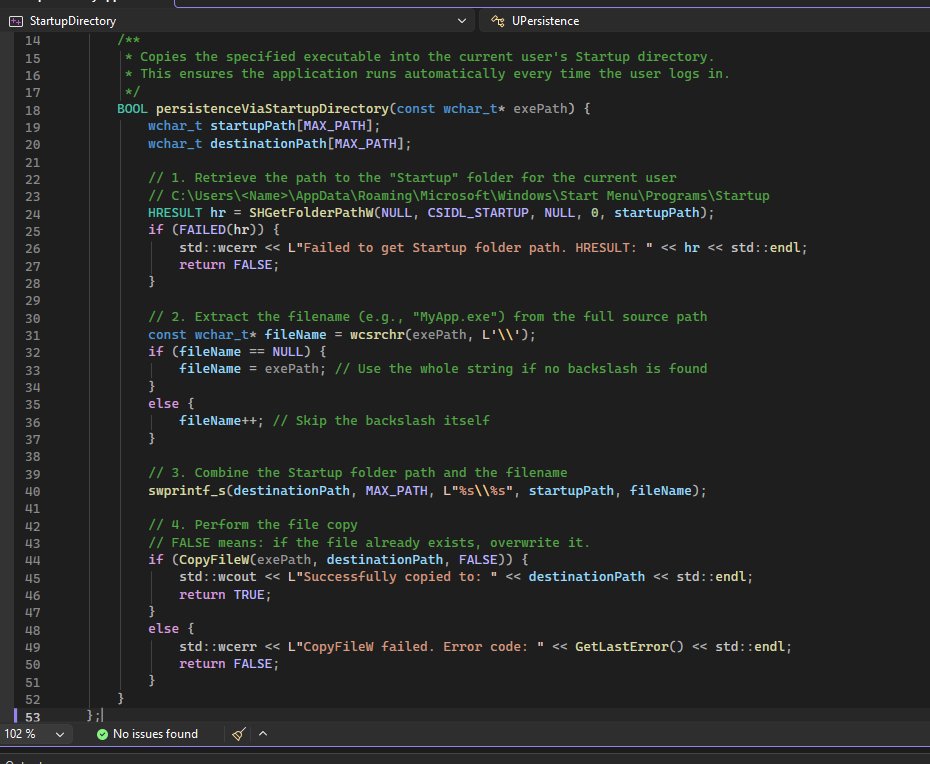
Task: Click the CopyFileW call on line 44
Action: pos(214,560)
